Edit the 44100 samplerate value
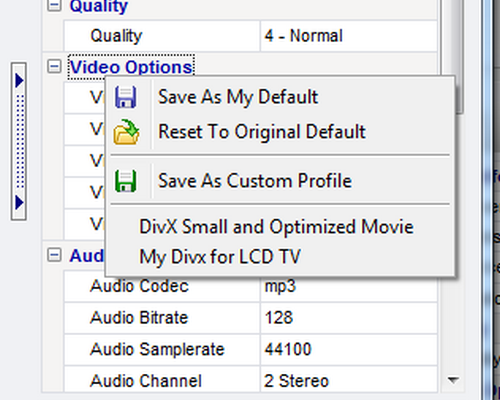Image resolution: width=500 pixels, height=400 pixels. (349, 349)
